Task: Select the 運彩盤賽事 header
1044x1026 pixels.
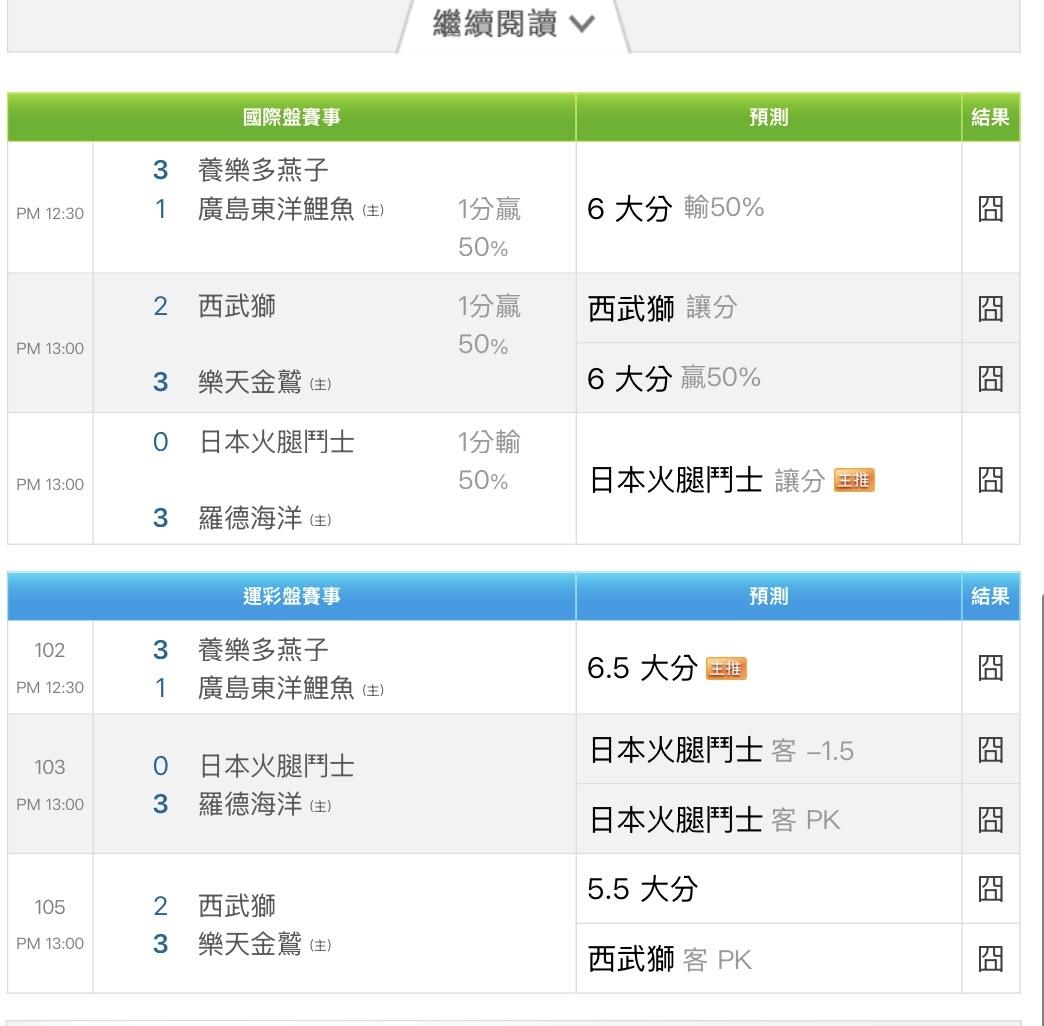Action: (x=291, y=597)
